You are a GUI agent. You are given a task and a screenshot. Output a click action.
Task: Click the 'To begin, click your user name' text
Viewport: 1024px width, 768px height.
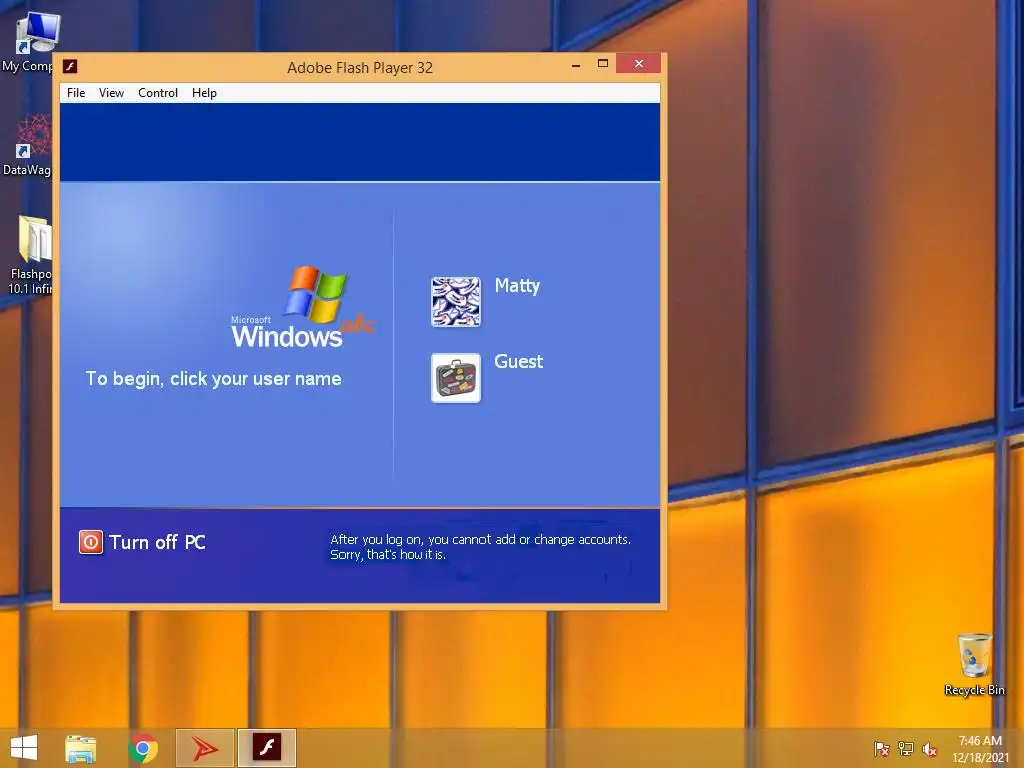tap(214, 379)
